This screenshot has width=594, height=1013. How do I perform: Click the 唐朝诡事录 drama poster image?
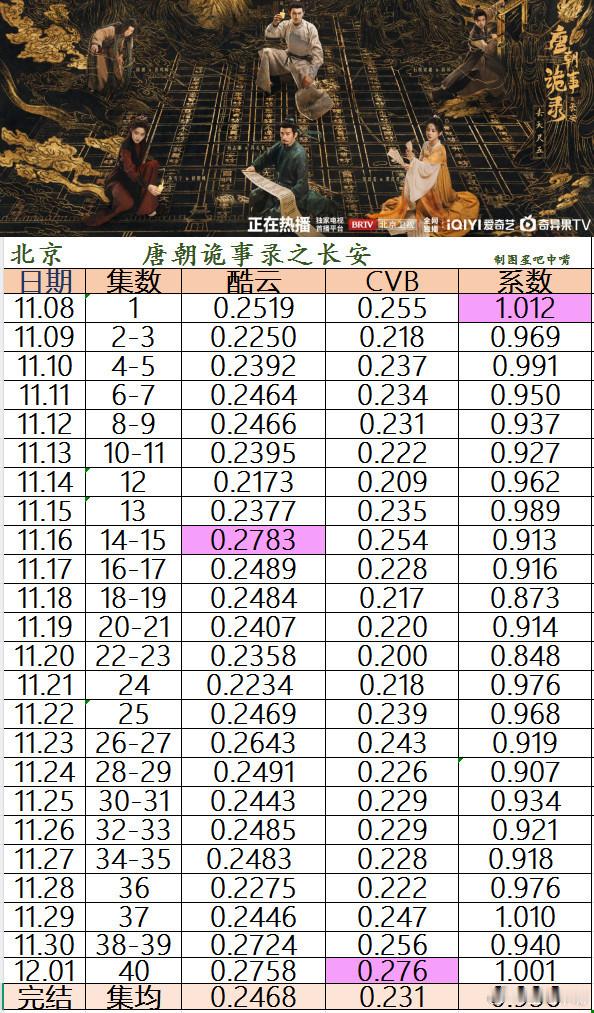pyautogui.click(x=297, y=118)
